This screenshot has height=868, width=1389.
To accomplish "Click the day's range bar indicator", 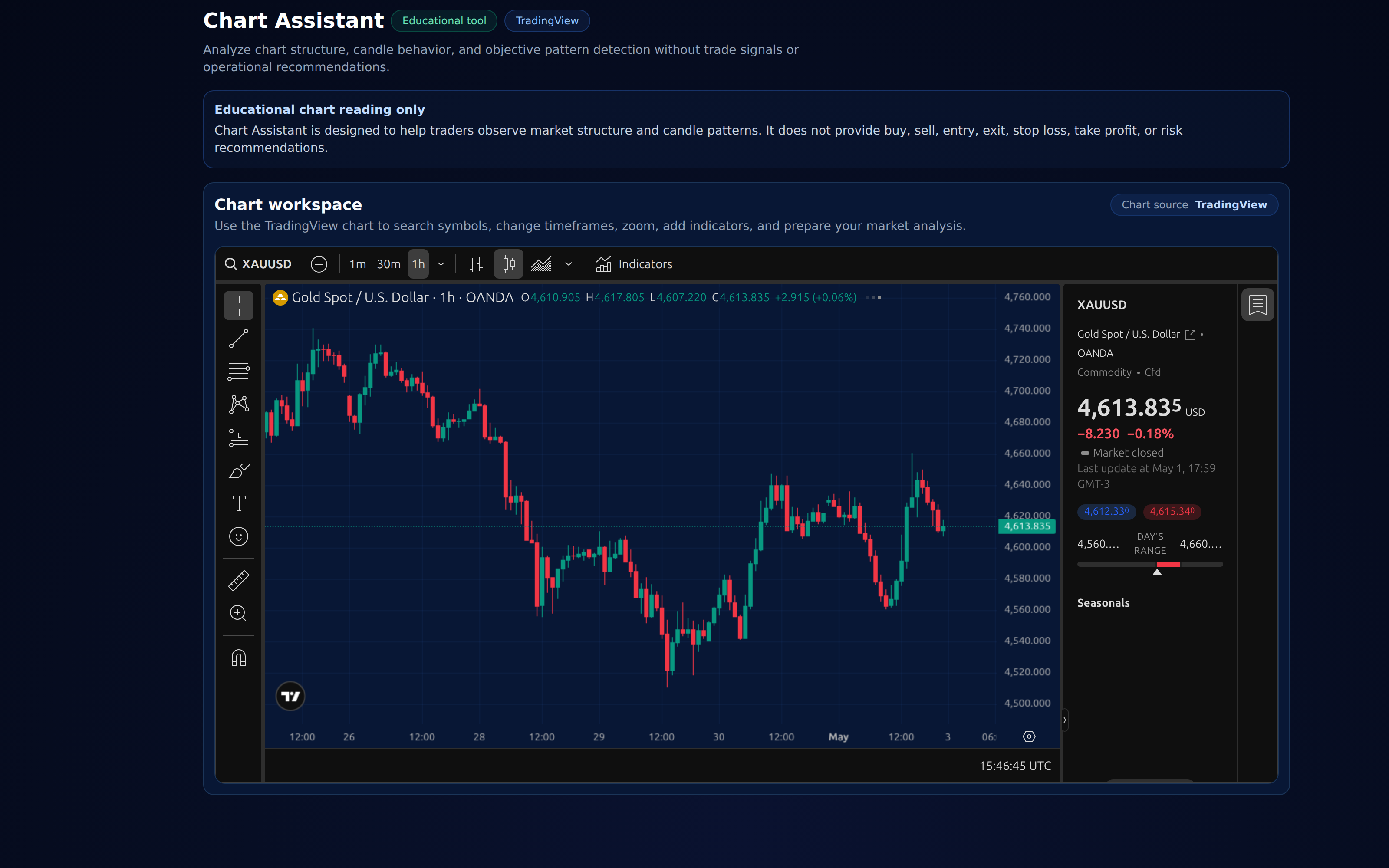I will 1150,565.
